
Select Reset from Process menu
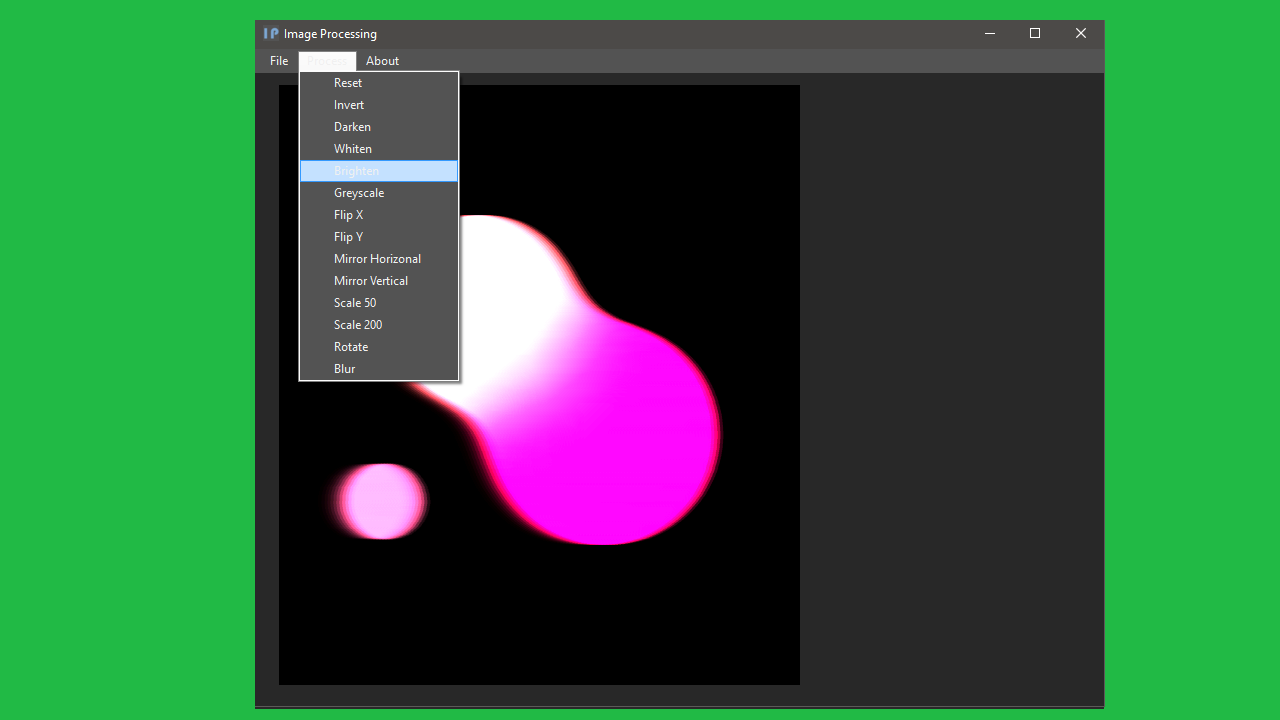click(x=379, y=83)
